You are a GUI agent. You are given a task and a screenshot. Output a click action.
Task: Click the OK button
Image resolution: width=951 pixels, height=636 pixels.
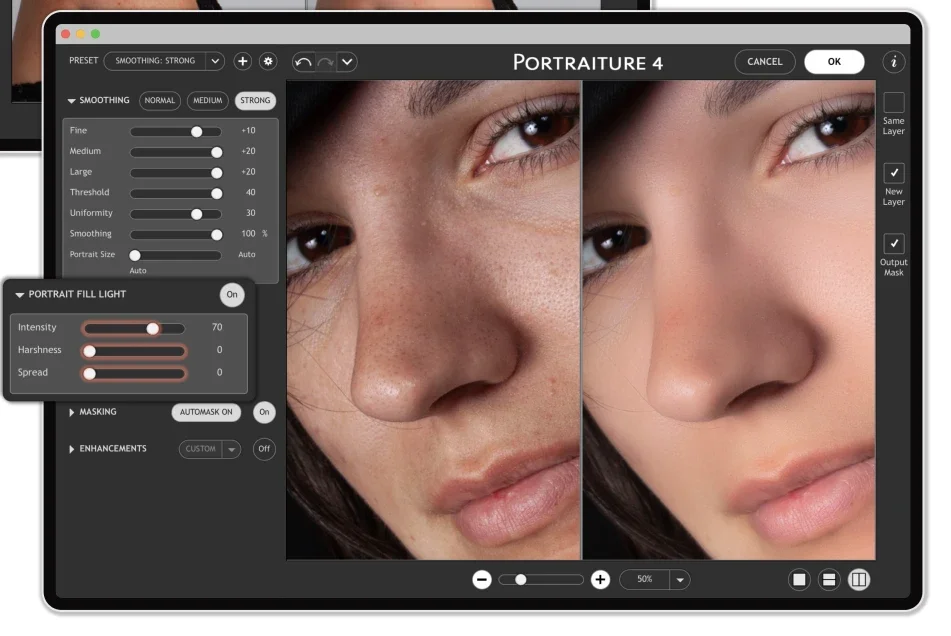834,62
